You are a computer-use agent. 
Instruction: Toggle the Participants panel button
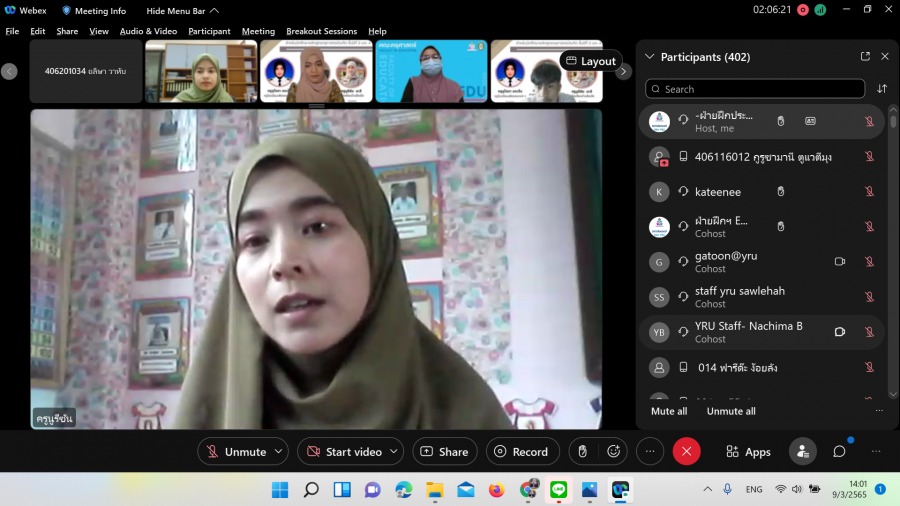[802, 452]
